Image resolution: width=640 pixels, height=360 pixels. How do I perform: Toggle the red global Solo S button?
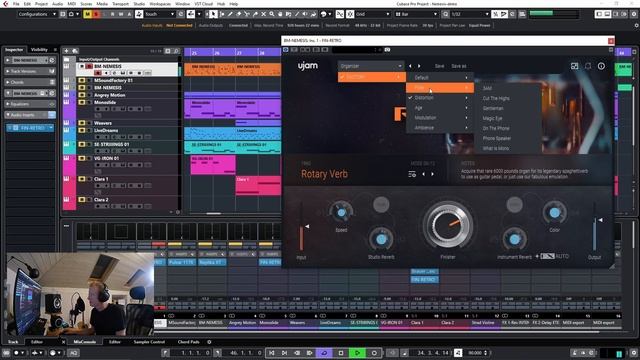point(96,14)
